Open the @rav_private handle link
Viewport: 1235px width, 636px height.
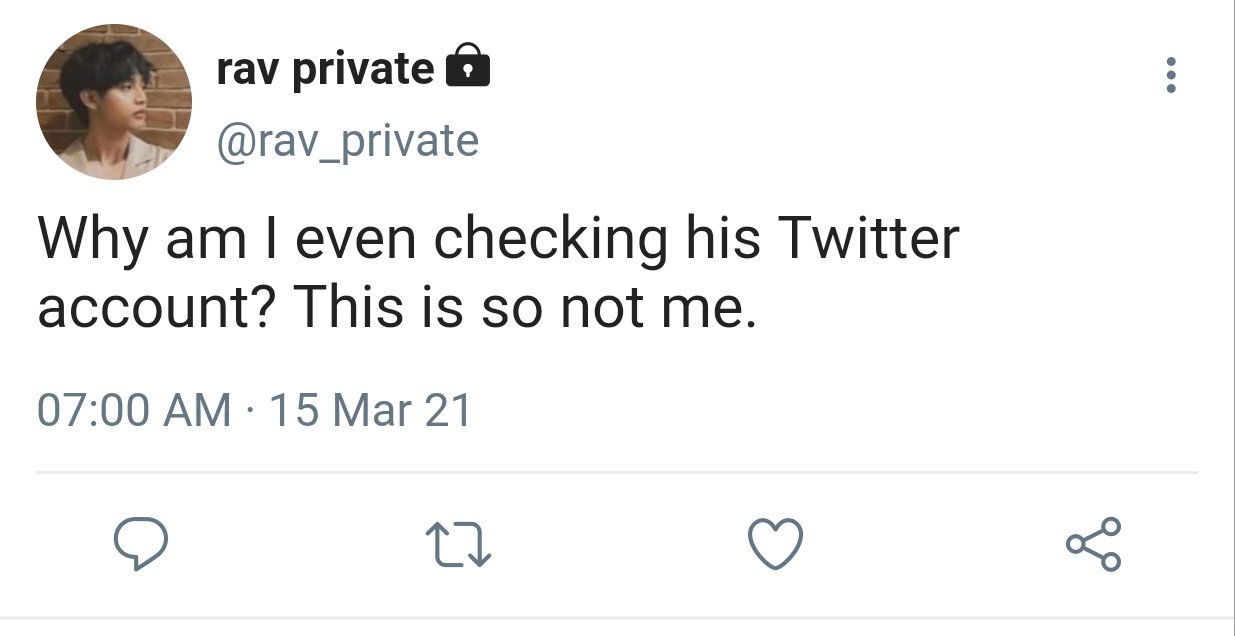[348, 141]
